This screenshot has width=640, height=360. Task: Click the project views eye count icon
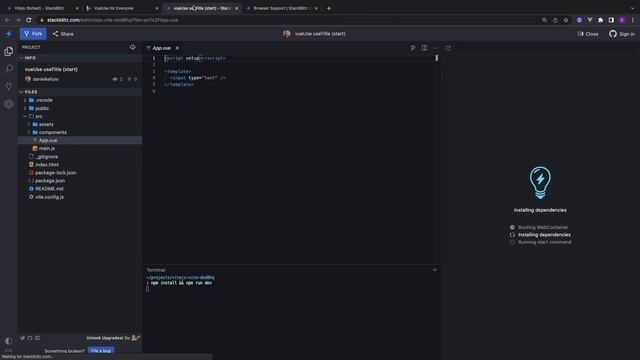coord(115,79)
